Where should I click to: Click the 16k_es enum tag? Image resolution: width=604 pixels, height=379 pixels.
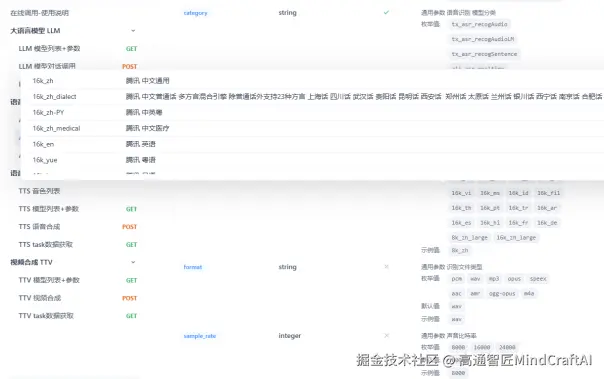click(461, 223)
